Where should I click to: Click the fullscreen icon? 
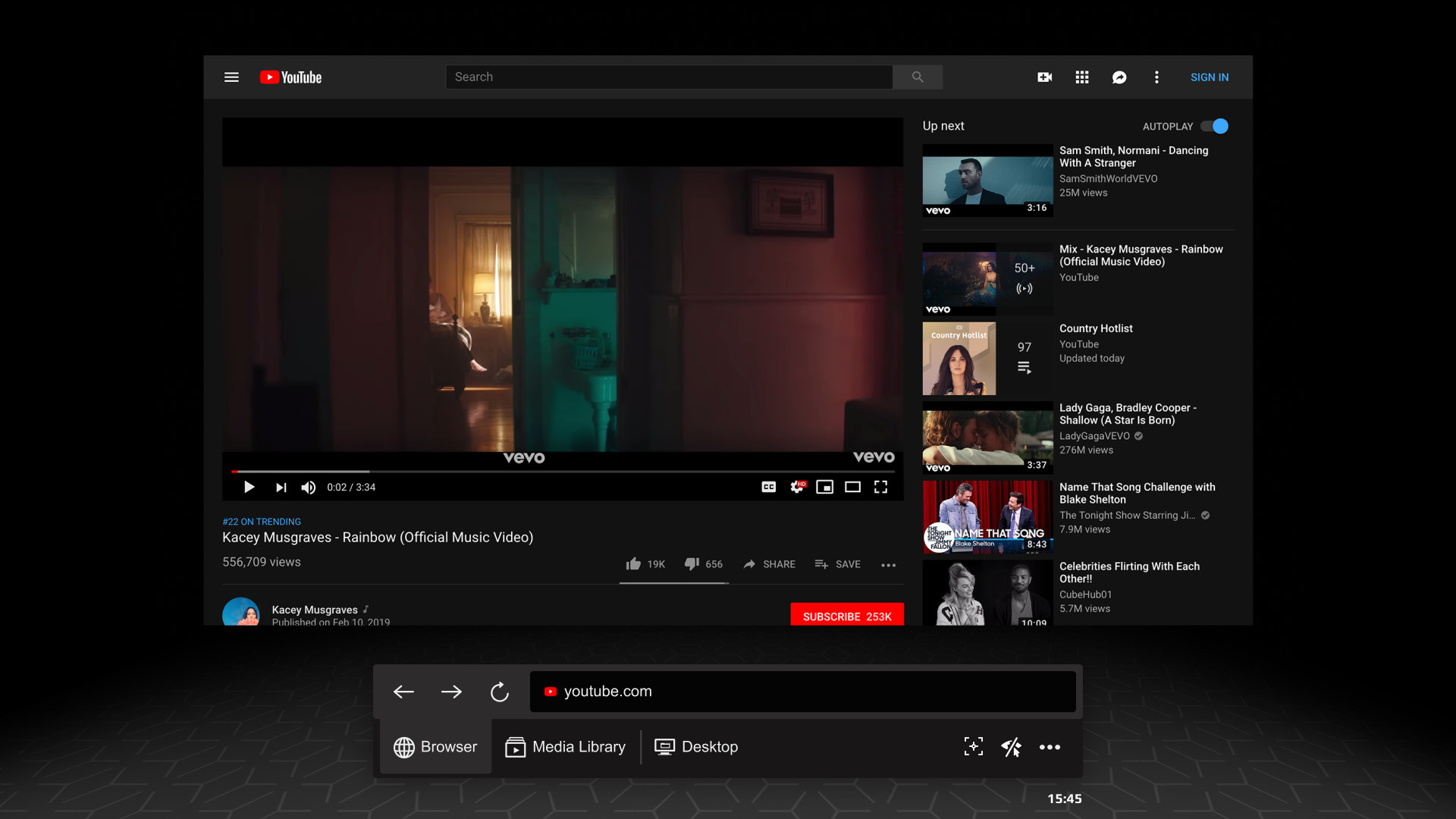click(880, 487)
